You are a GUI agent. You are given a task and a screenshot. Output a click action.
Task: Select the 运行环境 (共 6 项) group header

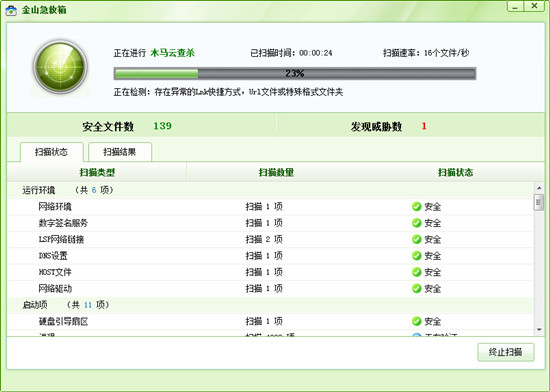(270, 190)
